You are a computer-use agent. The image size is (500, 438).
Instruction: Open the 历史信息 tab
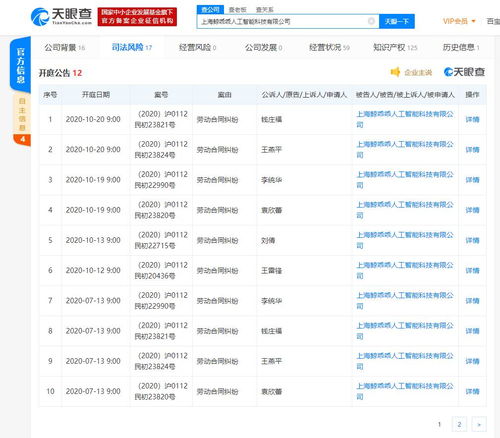pyautogui.click(x=461, y=47)
